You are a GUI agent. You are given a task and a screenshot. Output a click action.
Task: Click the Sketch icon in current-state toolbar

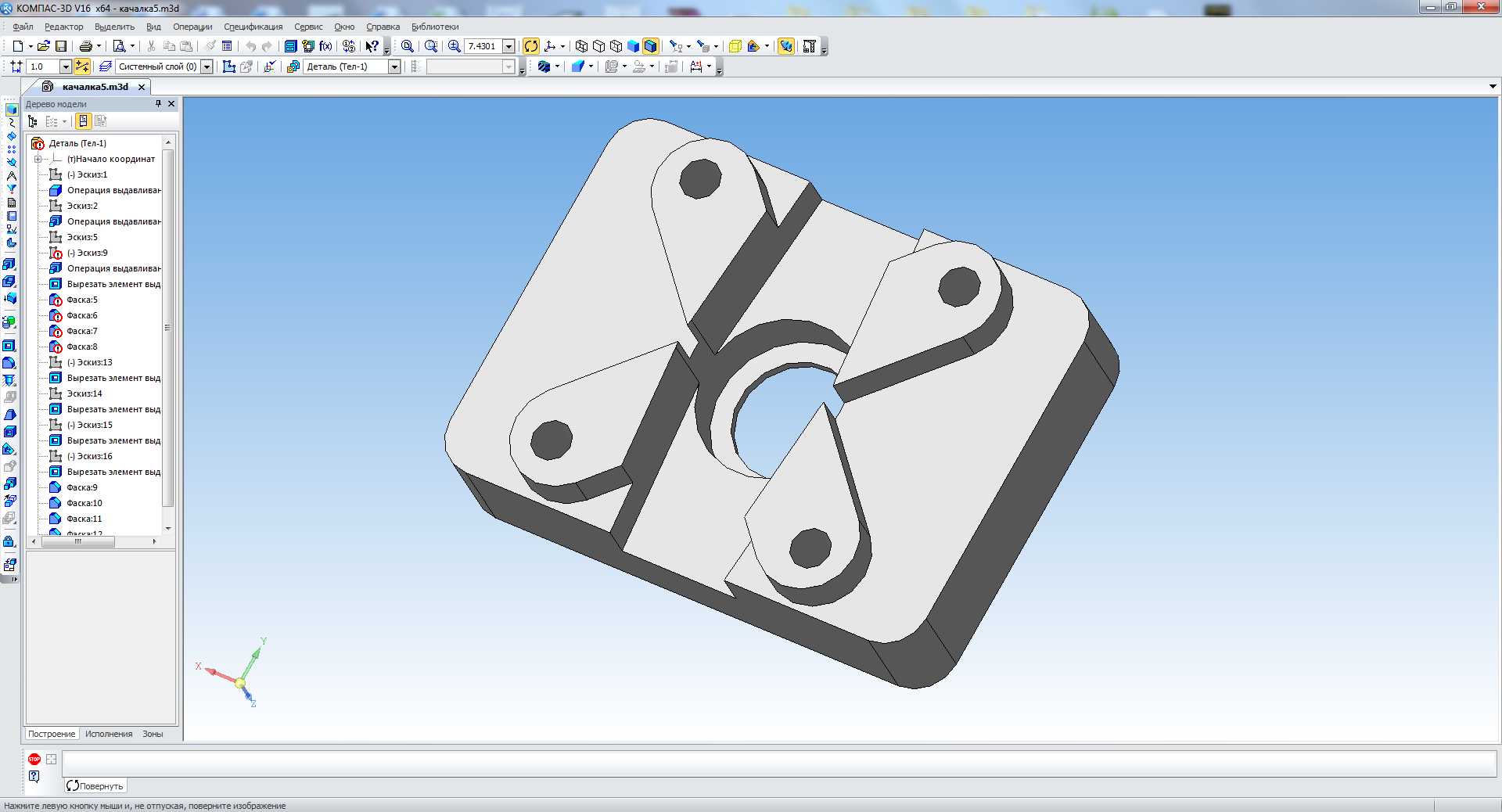[x=229, y=66]
